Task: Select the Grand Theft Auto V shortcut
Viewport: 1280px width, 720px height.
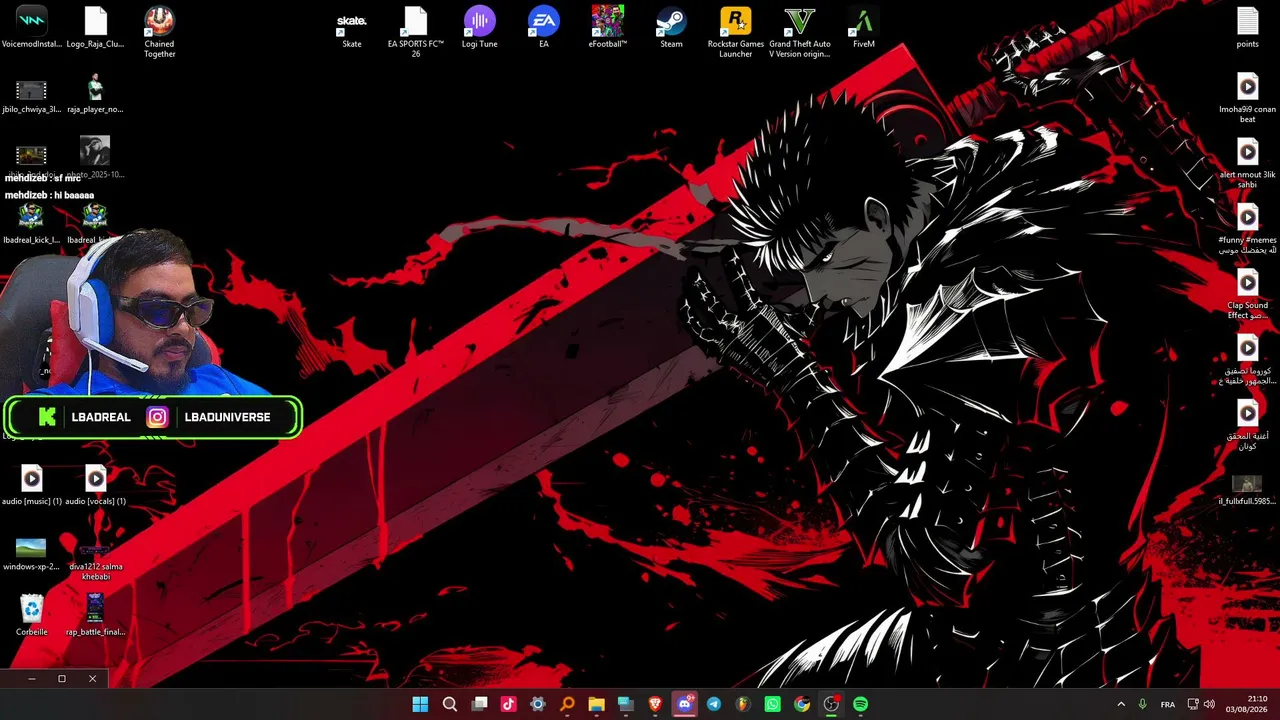Action: click(x=800, y=32)
